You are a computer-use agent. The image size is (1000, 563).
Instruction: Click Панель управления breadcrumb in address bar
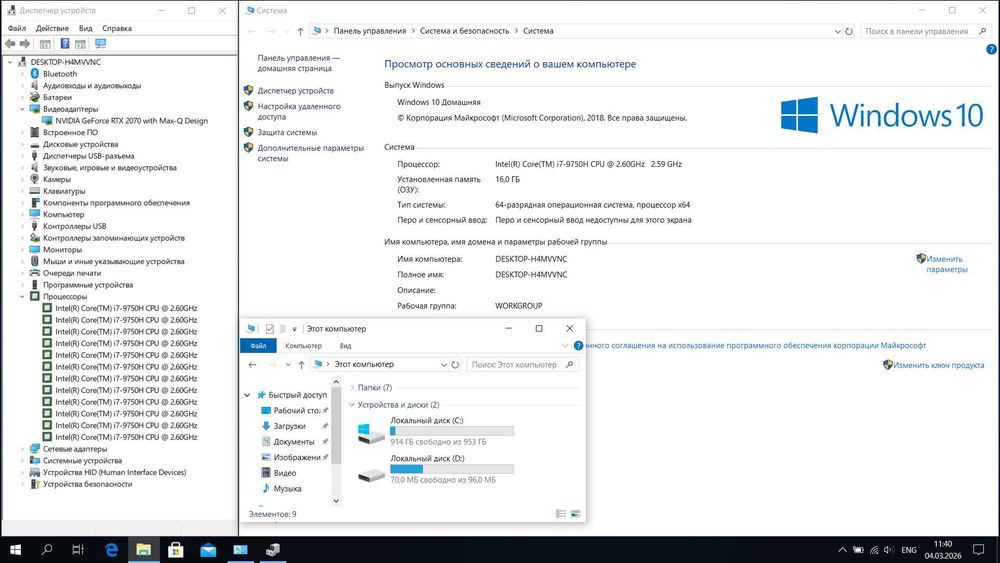[369, 31]
